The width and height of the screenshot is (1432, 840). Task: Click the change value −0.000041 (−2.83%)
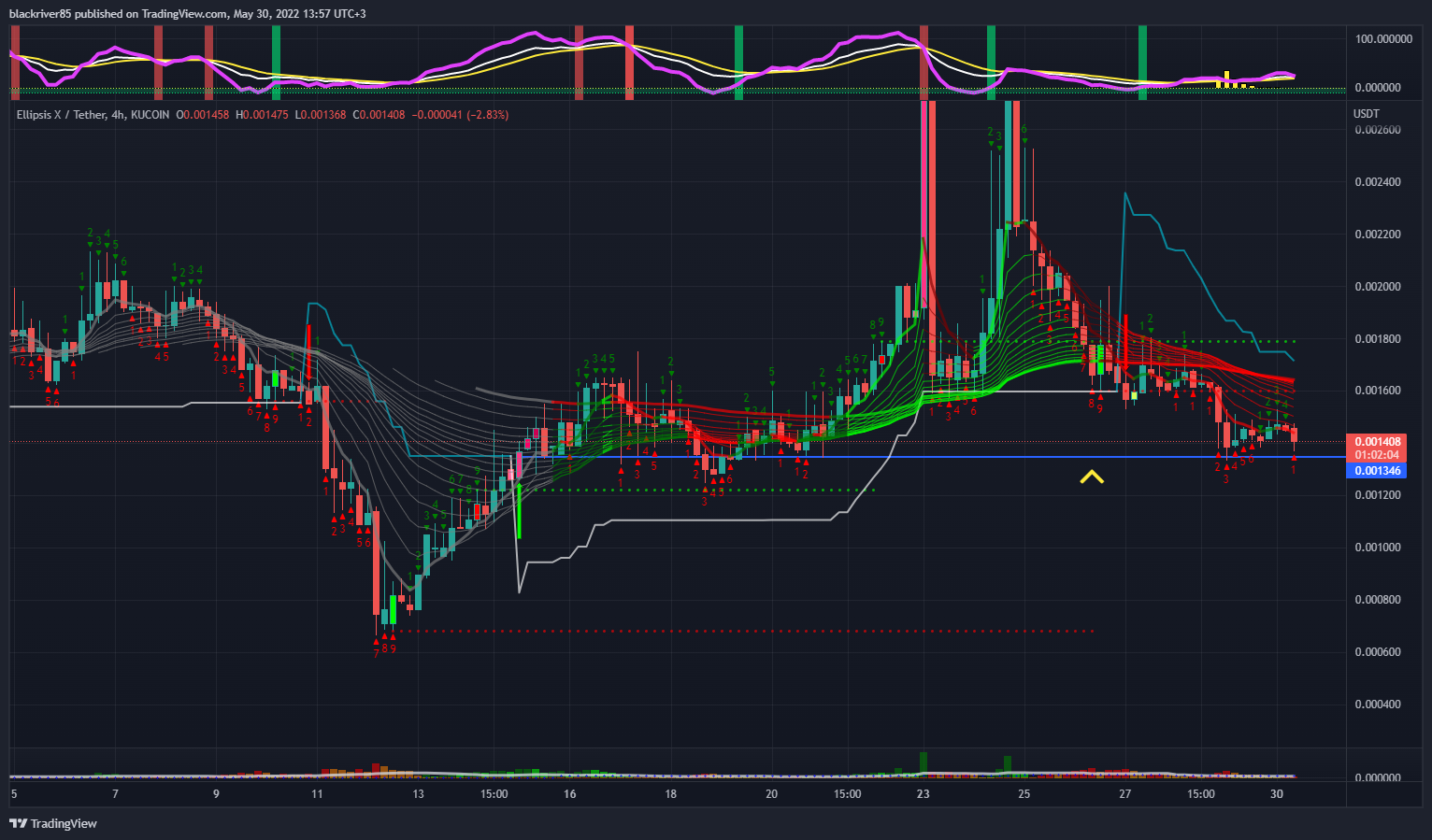tap(460, 115)
